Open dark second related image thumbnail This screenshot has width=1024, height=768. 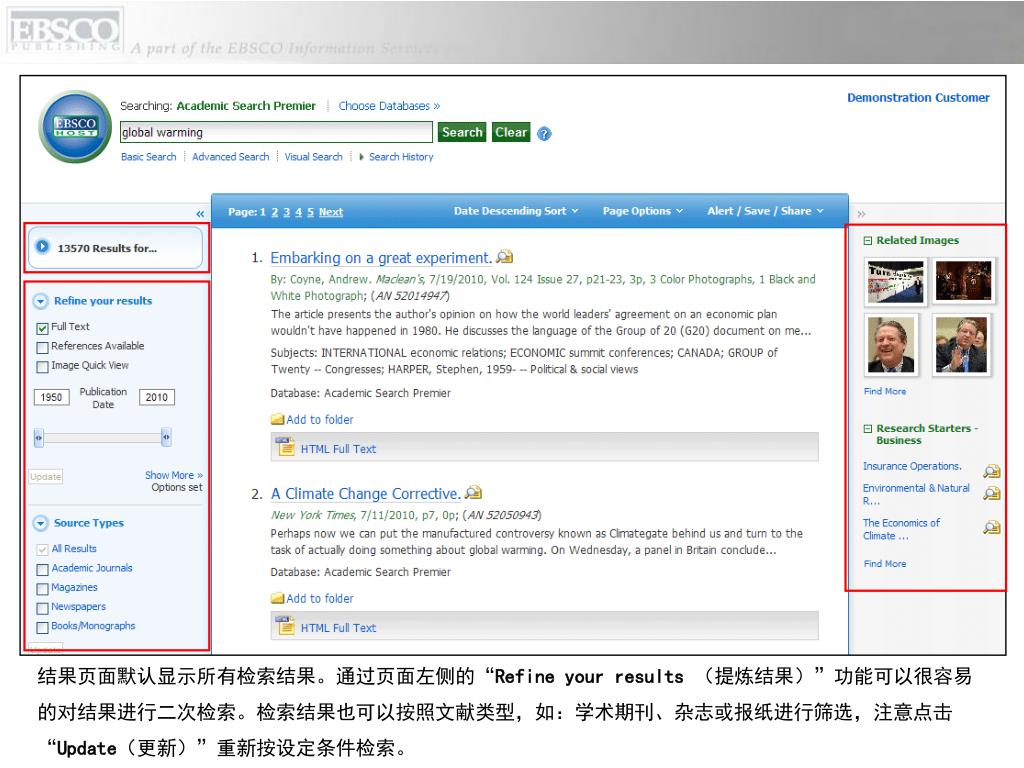pos(964,281)
